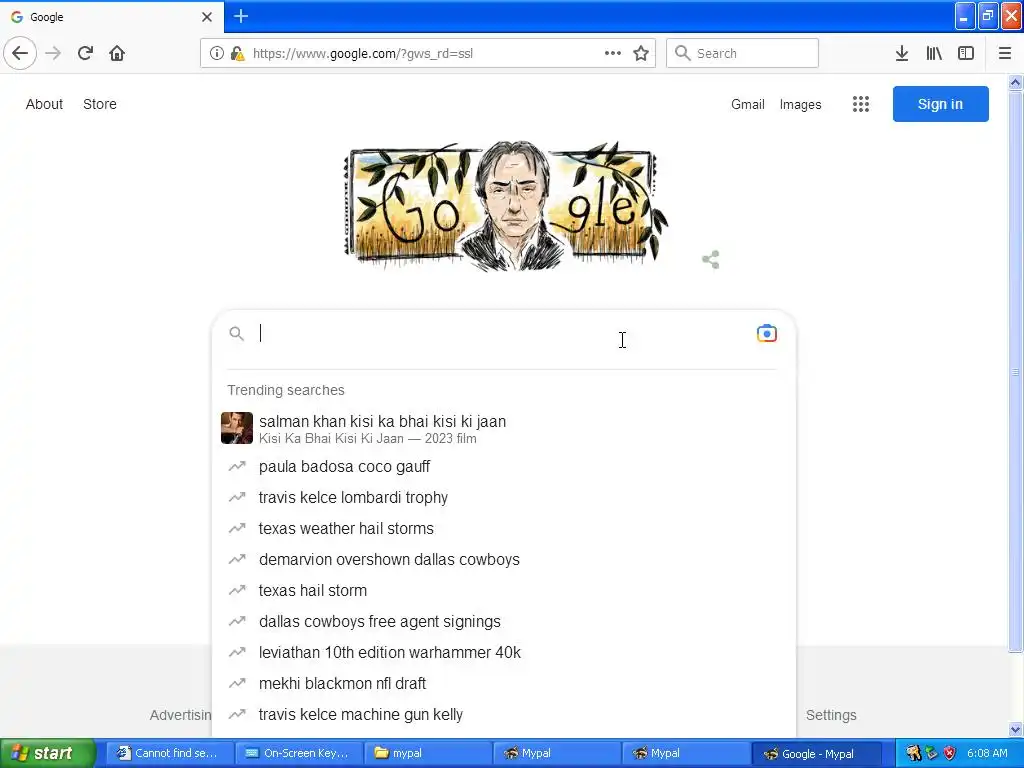
Task: Open Settings in the footer
Action: pos(831,715)
